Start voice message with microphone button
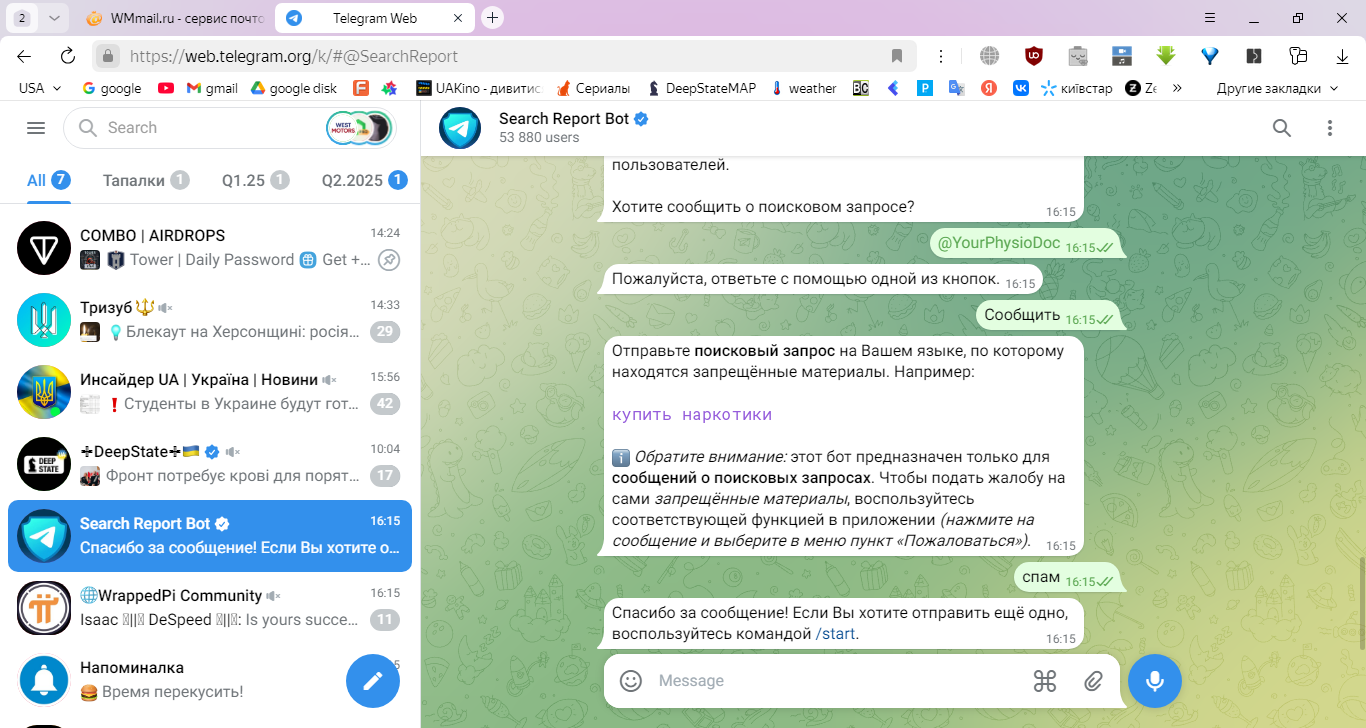 (x=1155, y=681)
